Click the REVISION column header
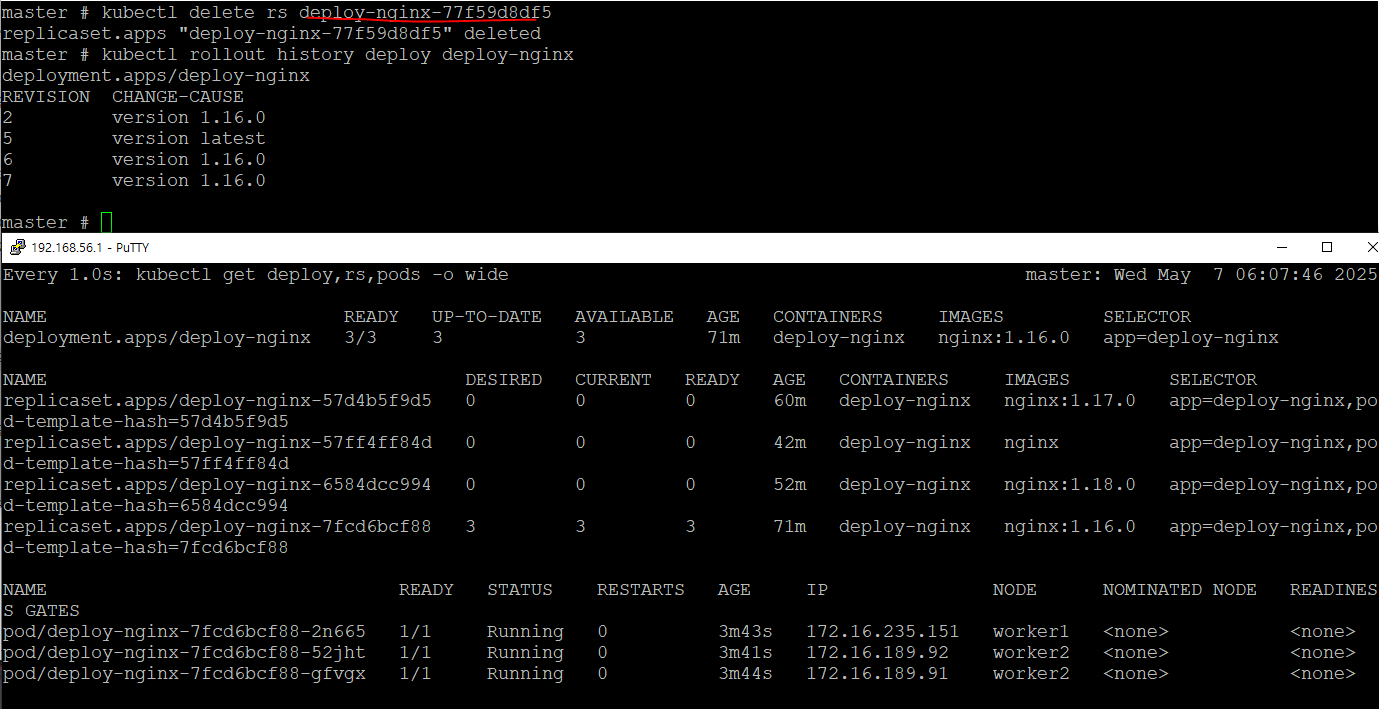Viewport: 1379px width, 709px height. click(46, 96)
